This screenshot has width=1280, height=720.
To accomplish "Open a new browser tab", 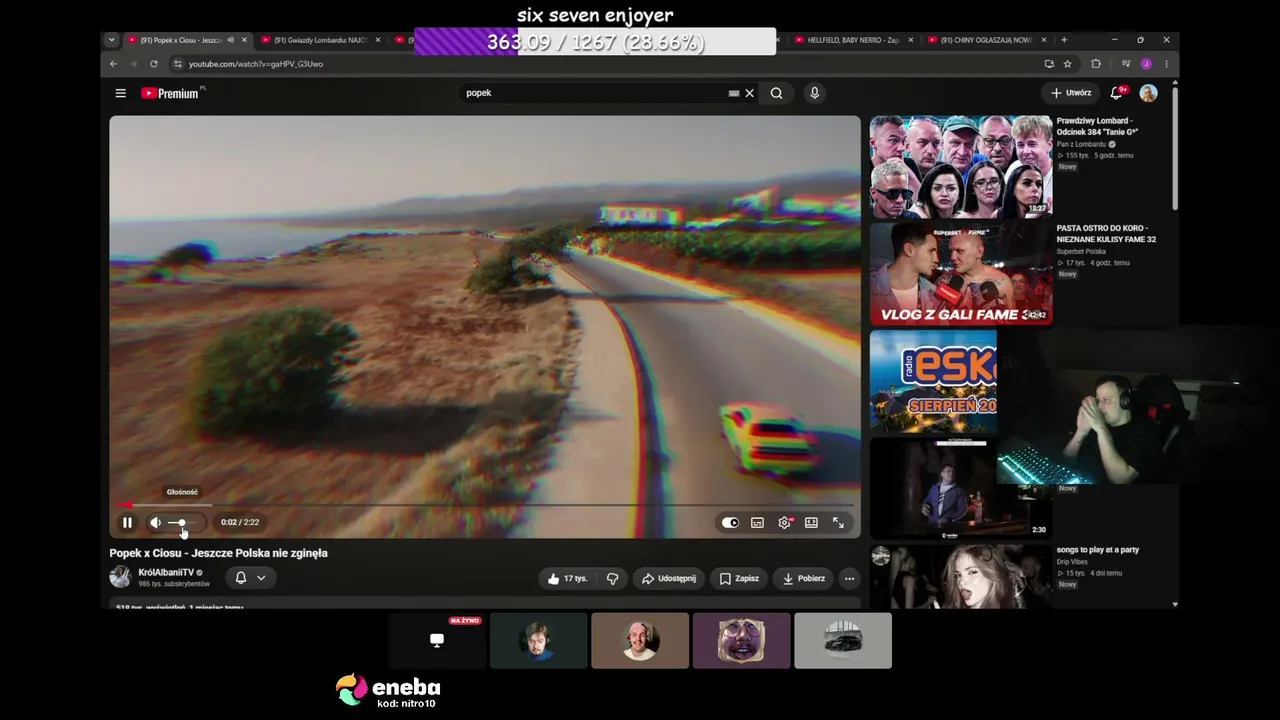I will click(1064, 40).
